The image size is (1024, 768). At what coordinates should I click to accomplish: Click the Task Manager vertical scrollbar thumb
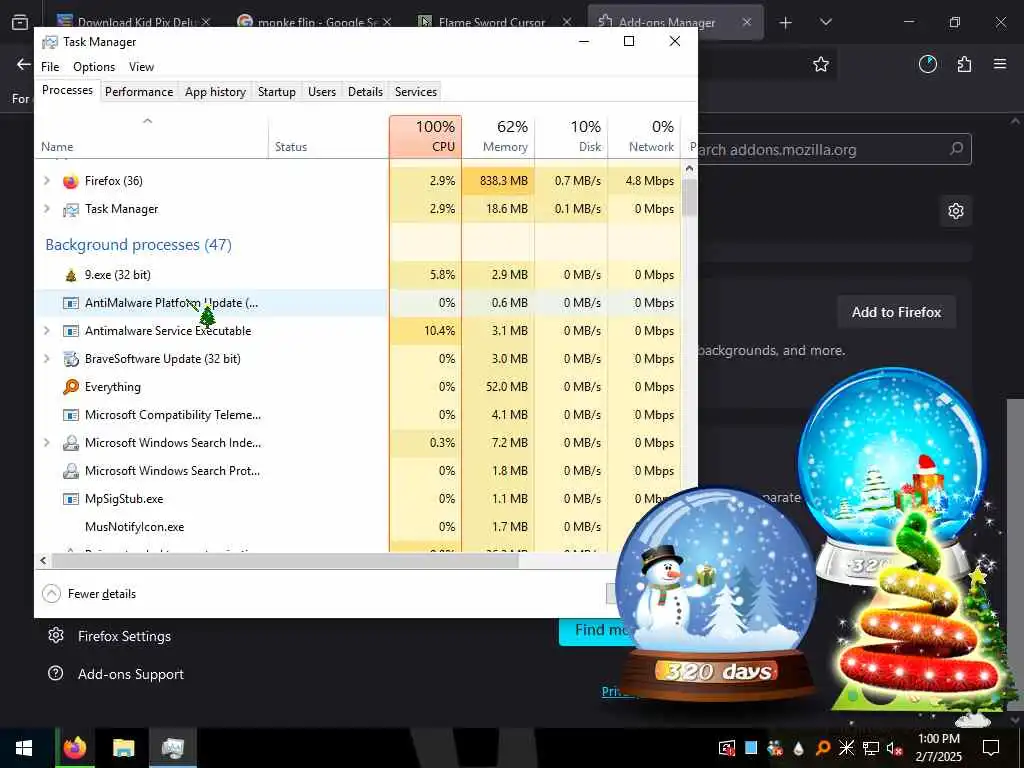(x=689, y=197)
